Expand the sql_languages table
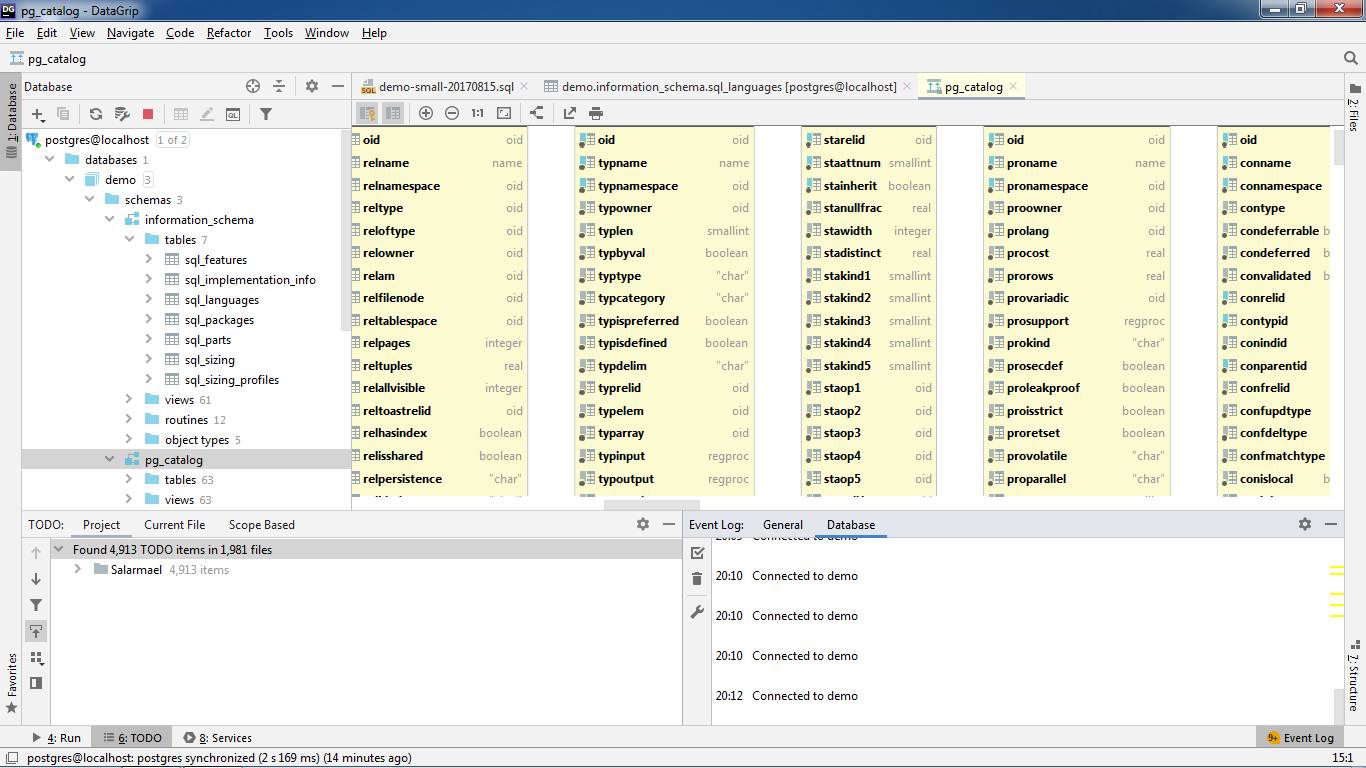Viewport: 1366px width, 768px height. click(149, 300)
